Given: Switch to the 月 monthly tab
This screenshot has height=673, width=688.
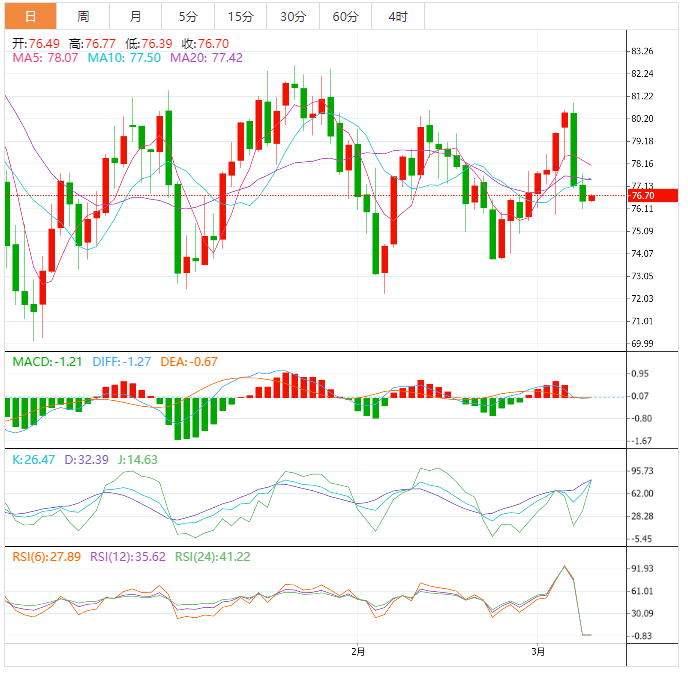Looking at the screenshot, I should click(135, 16).
